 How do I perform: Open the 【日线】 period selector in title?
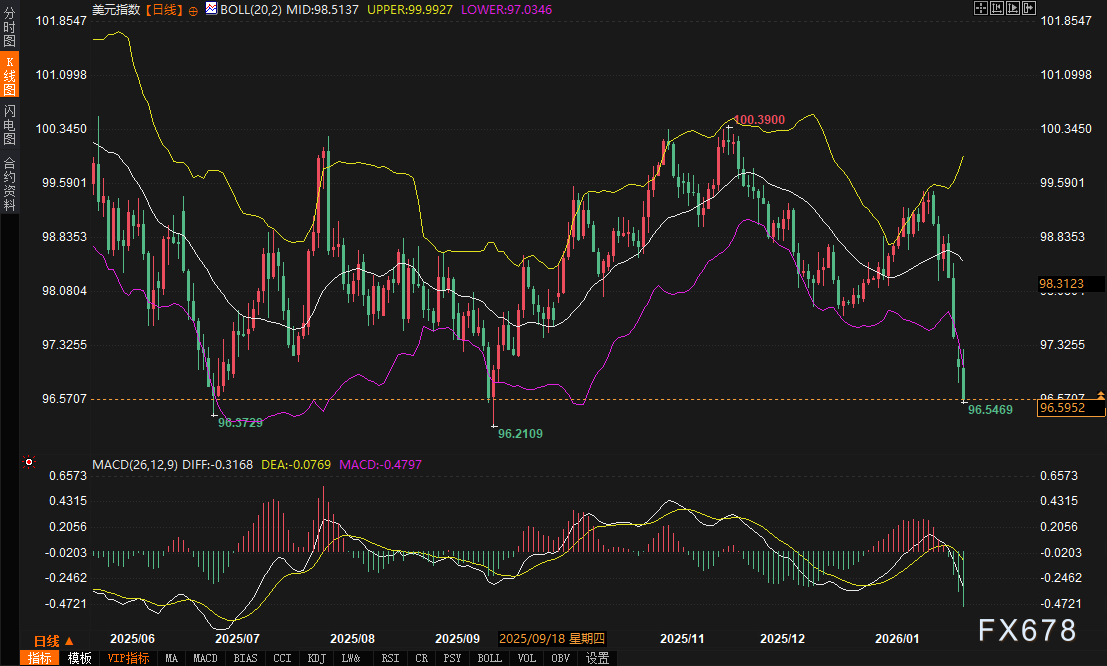pyautogui.click(x=164, y=9)
